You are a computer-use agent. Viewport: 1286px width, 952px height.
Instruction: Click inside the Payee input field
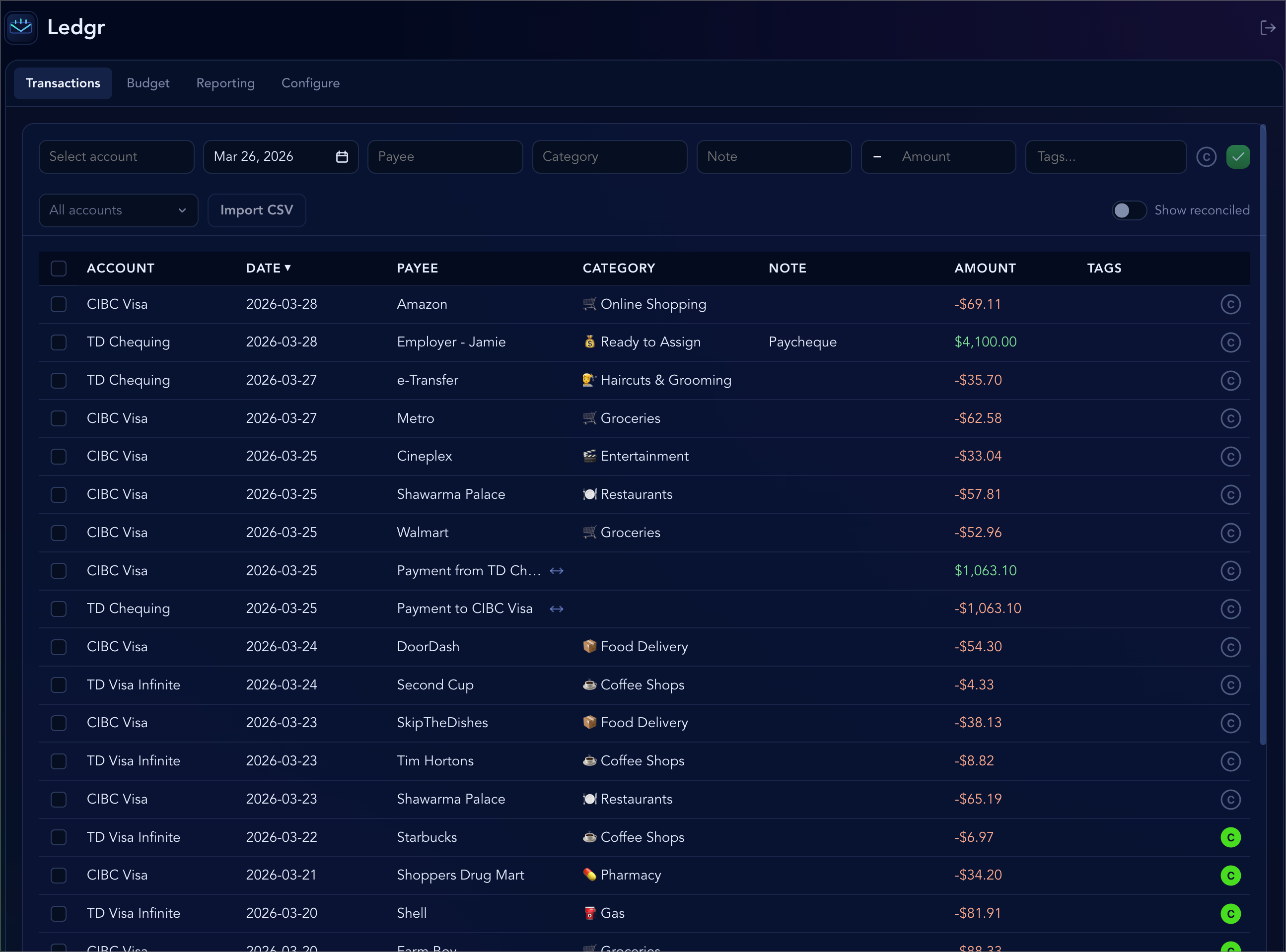445,156
